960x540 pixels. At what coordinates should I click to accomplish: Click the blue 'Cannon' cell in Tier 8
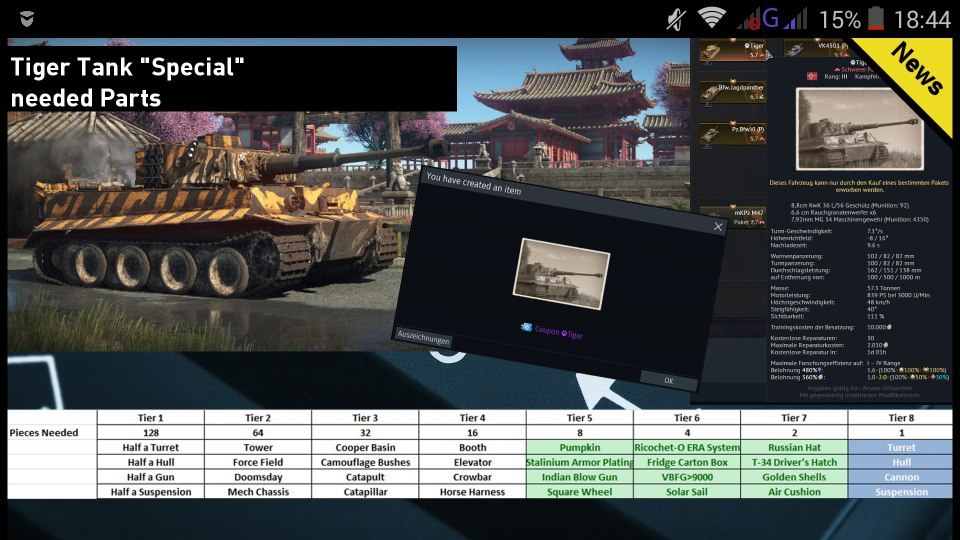click(901, 477)
